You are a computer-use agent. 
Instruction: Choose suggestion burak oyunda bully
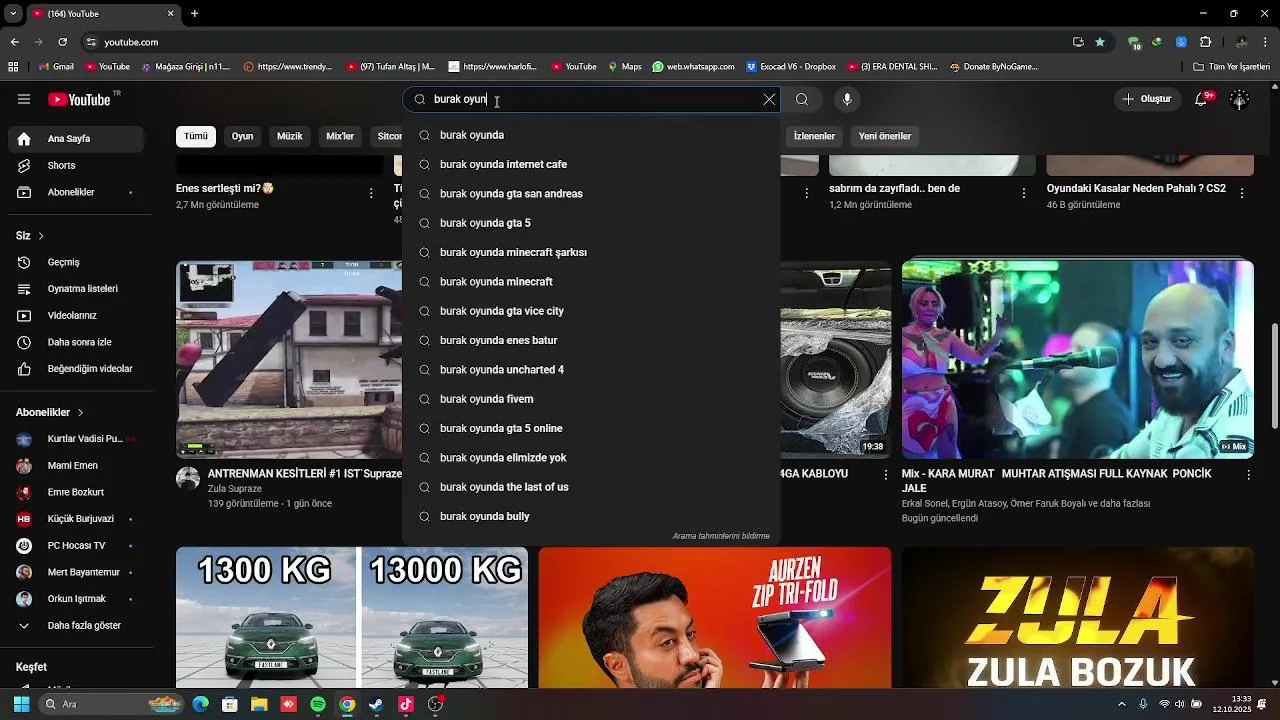pos(591,516)
